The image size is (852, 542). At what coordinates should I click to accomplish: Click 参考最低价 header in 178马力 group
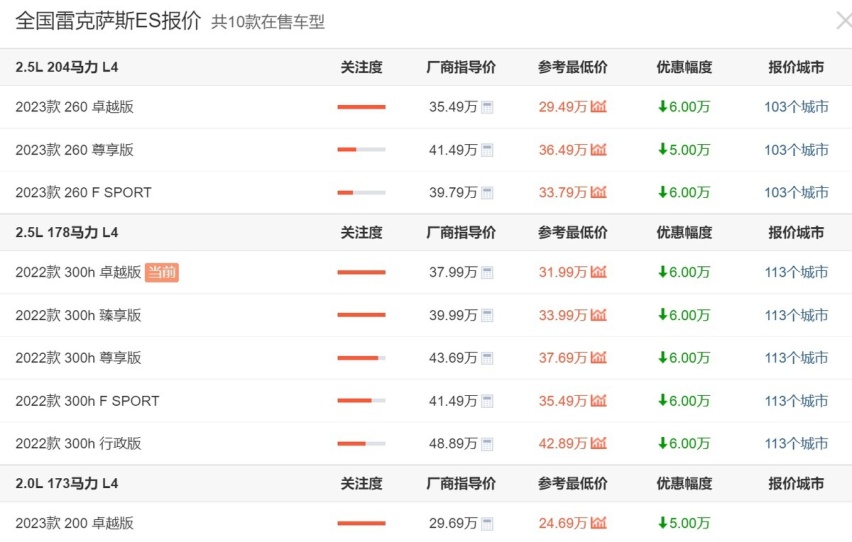click(x=573, y=232)
